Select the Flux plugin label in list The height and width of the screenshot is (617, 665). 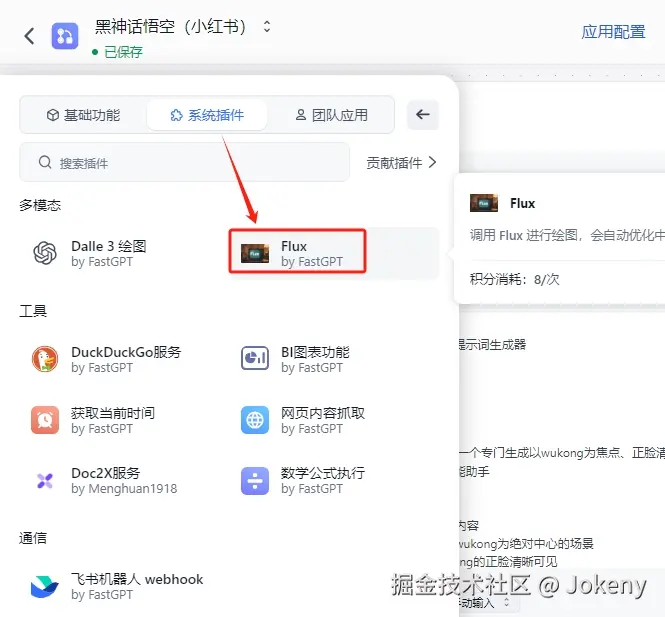point(294,246)
